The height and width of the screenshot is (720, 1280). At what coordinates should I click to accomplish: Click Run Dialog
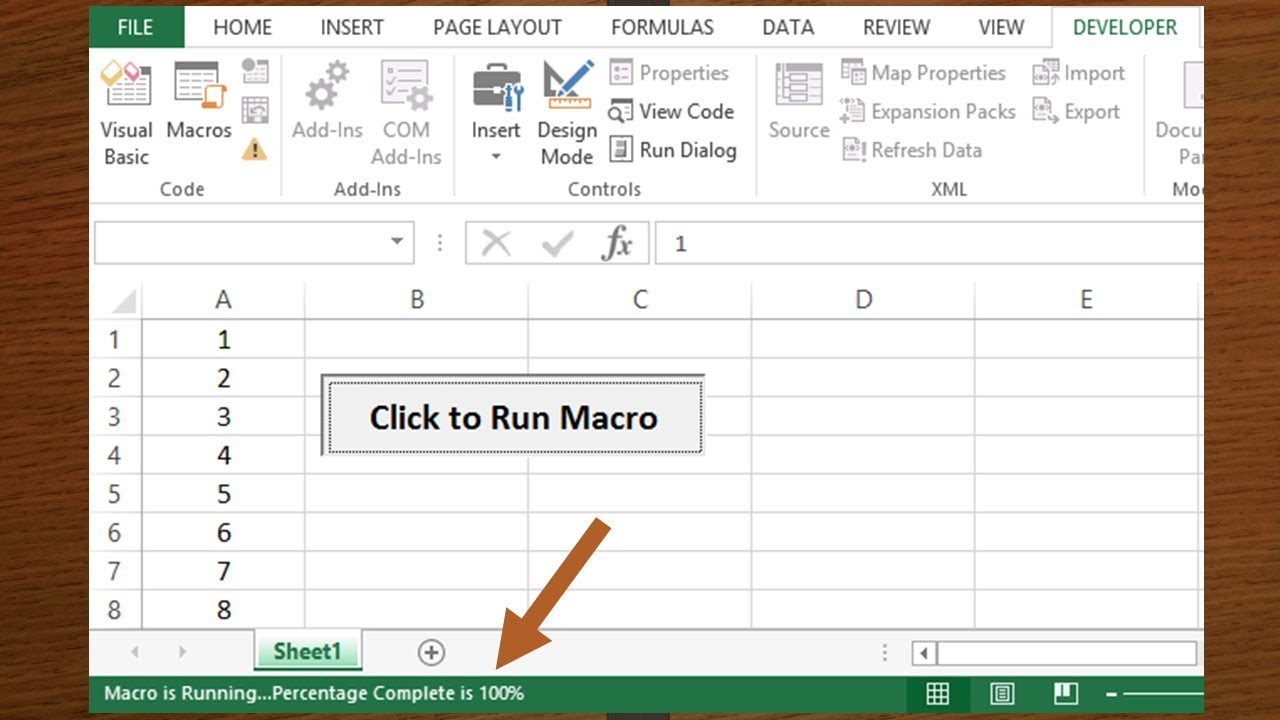tap(672, 150)
